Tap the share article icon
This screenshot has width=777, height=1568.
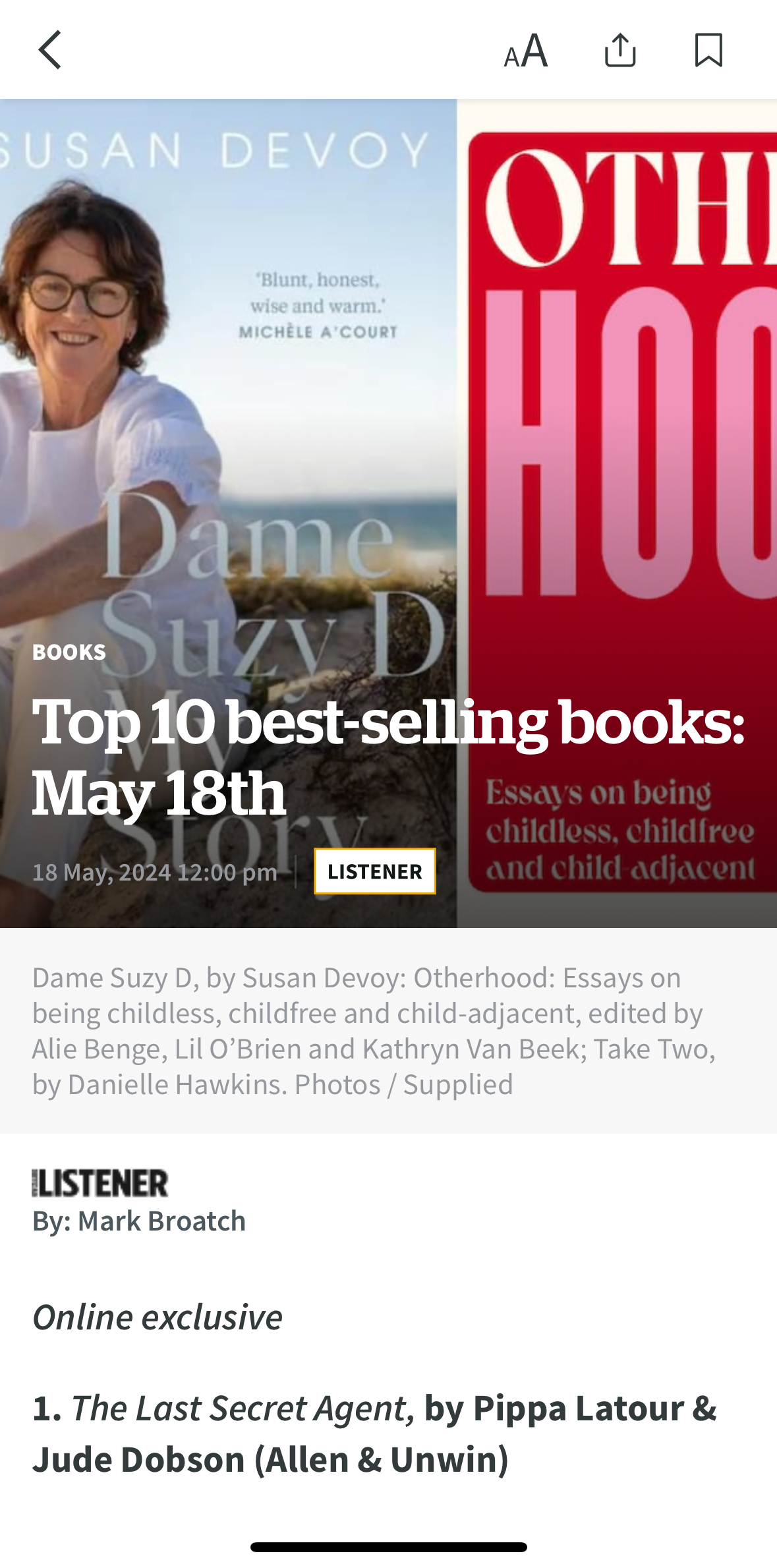(620, 50)
